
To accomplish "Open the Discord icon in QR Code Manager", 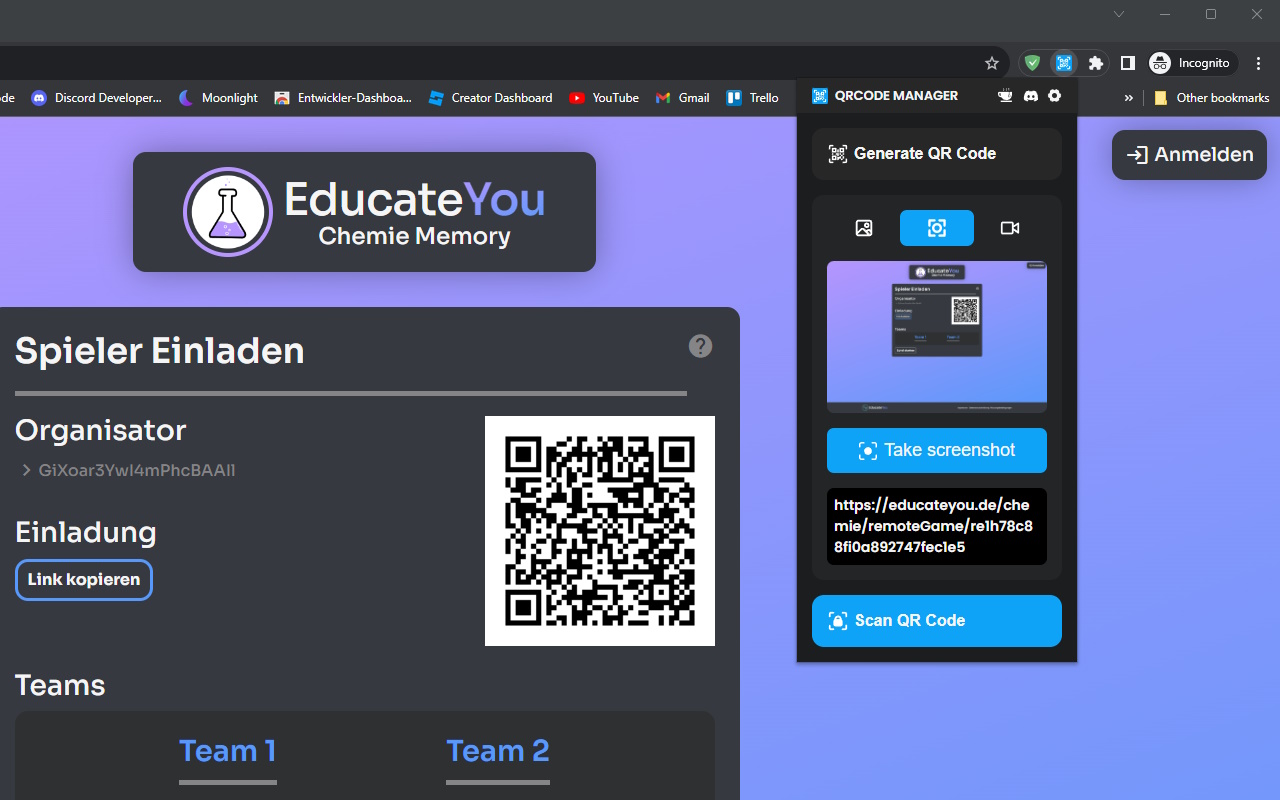I will 1029,95.
